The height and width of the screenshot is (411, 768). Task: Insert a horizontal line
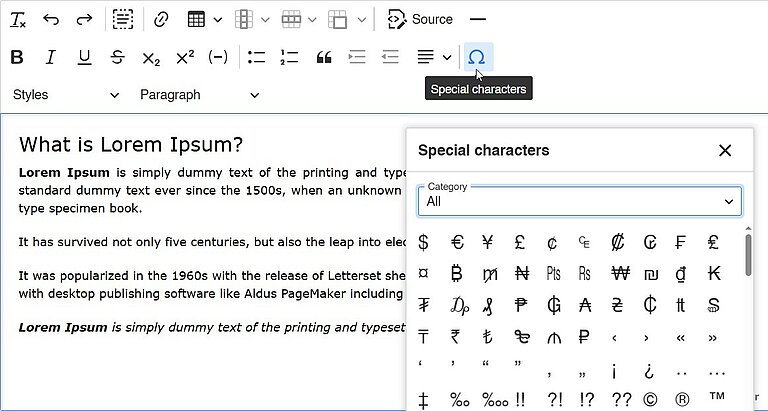[477, 19]
